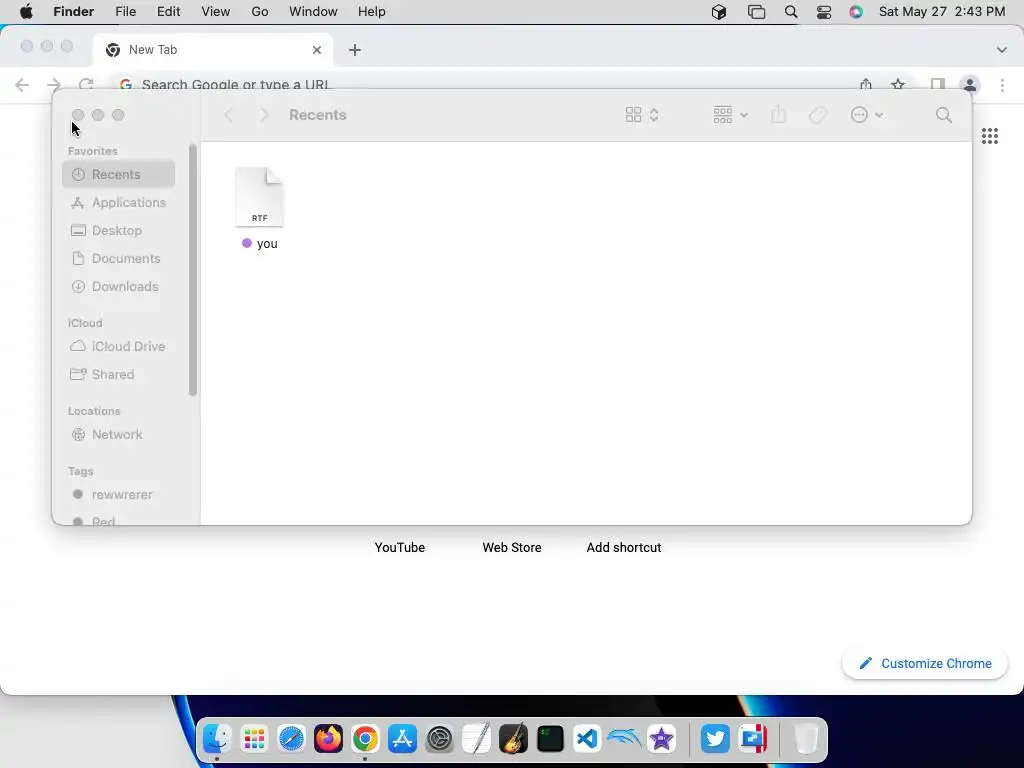Launch Safari from the Dock

pos(291,739)
